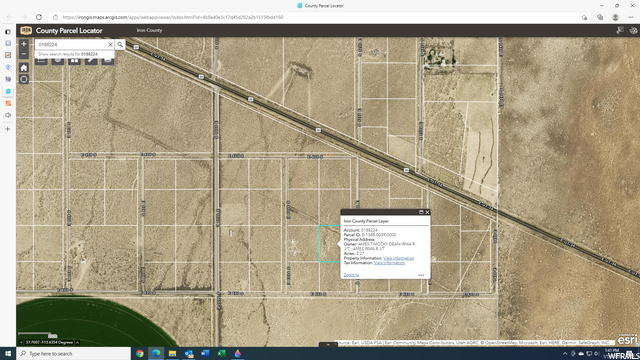The height and width of the screenshot is (360, 640).
Task: Reload the browser page
Action: click(39, 17)
